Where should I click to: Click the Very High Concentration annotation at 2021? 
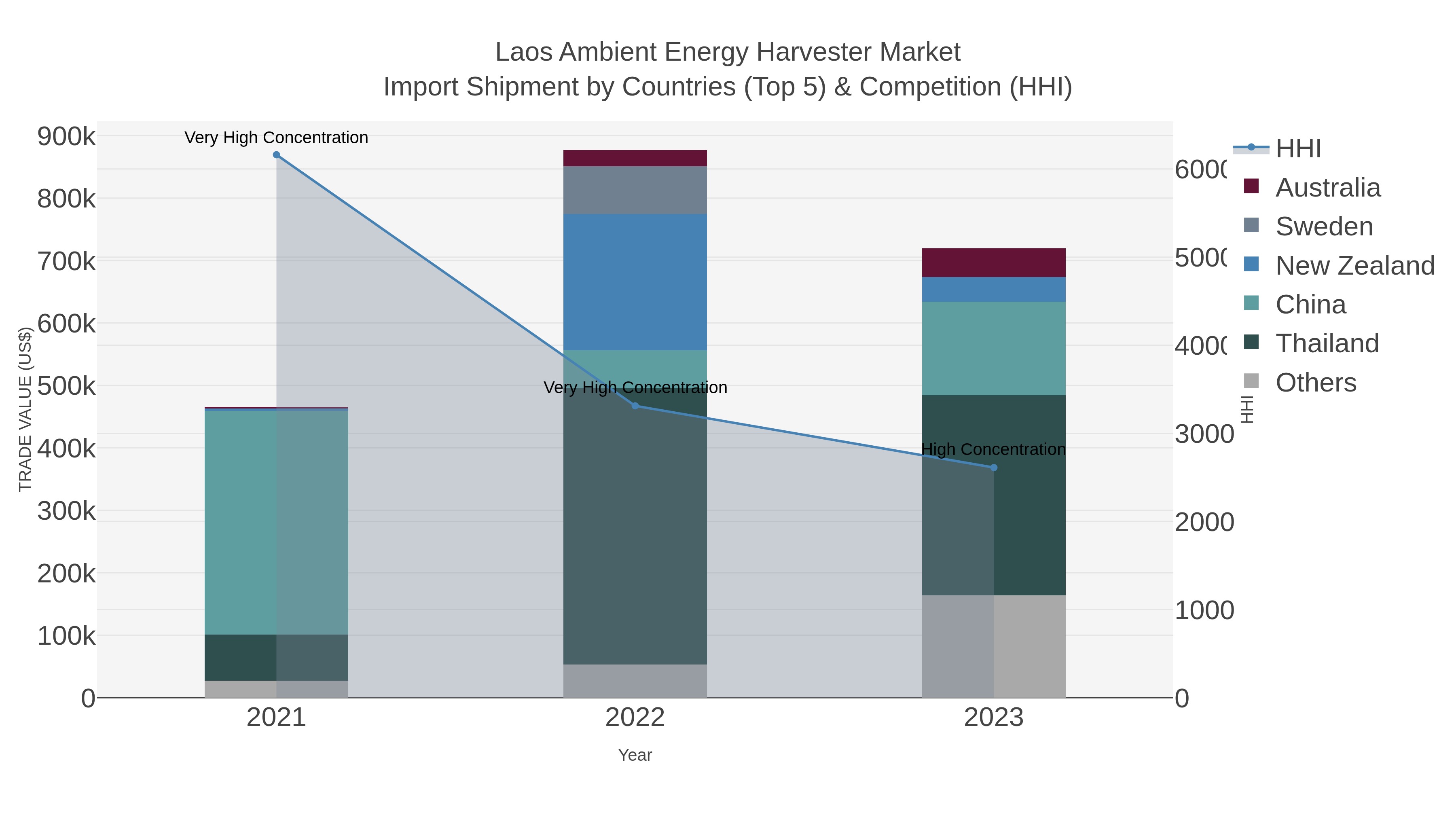(x=276, y=138)
